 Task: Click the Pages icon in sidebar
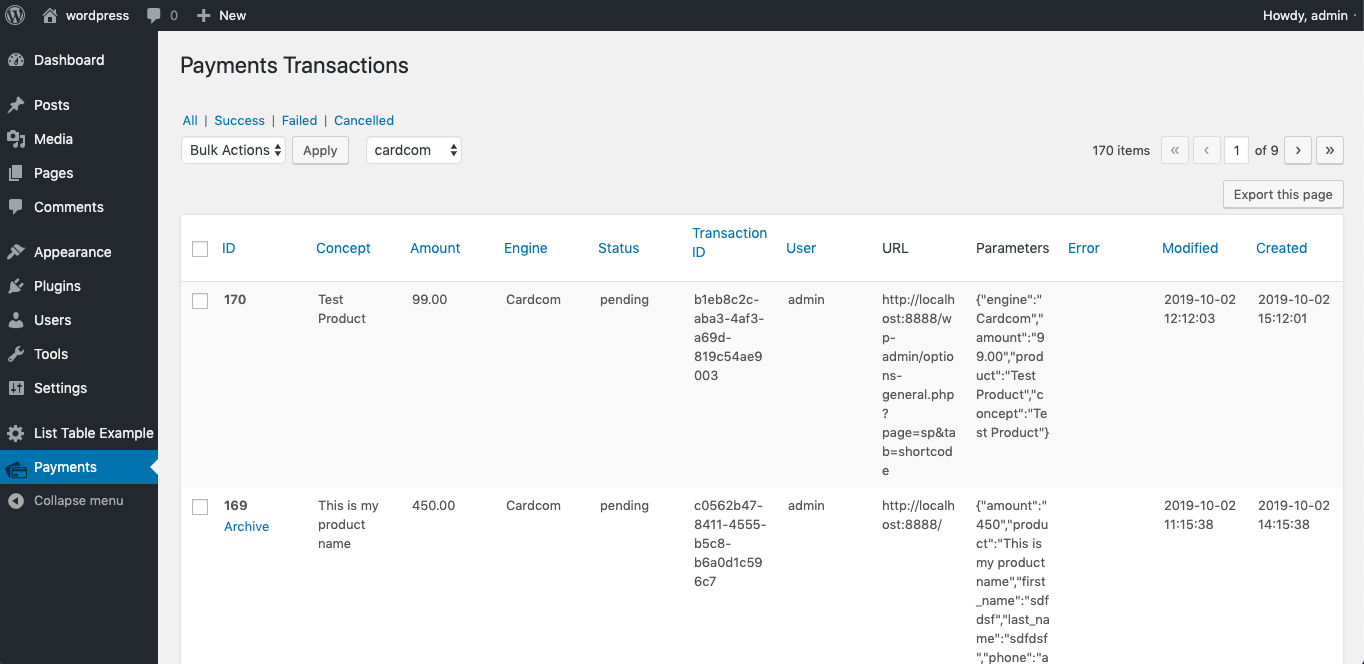tap(16, 173)
